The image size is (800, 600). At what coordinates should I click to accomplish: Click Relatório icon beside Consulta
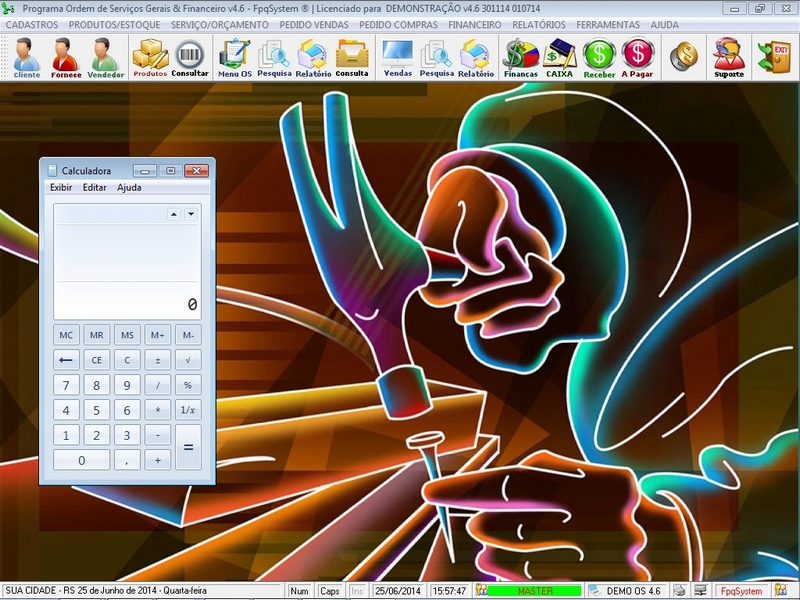(x=313, y=58)
